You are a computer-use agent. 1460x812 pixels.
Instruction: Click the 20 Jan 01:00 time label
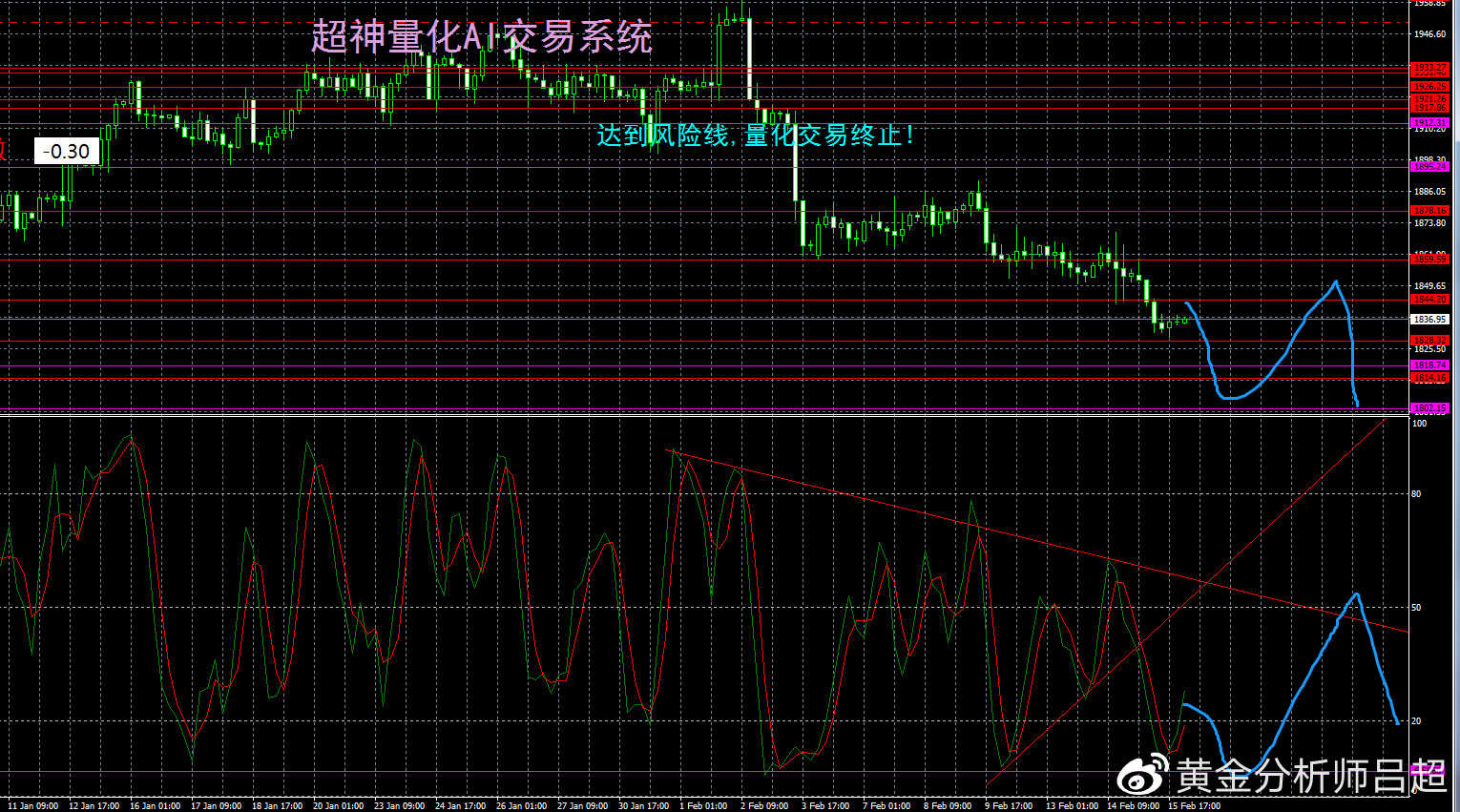(x=338, y=806)
